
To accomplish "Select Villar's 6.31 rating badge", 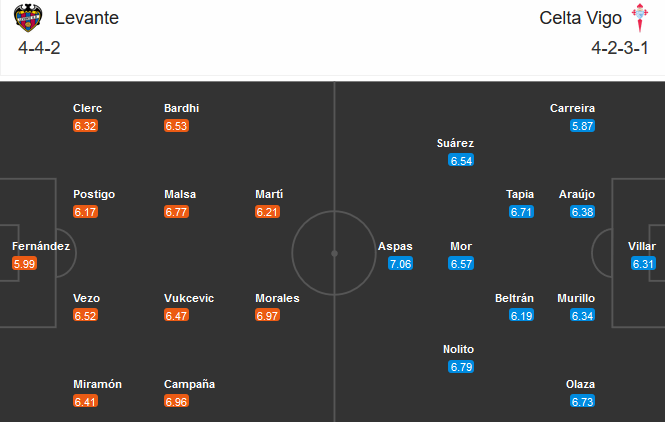I will pyautogui.click(x=643, y=264).
